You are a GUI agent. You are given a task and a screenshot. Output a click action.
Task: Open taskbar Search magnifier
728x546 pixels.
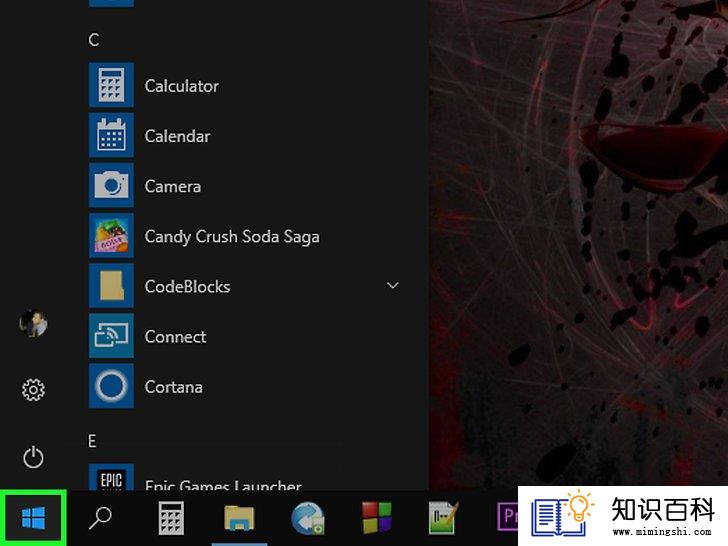(100, 518)
